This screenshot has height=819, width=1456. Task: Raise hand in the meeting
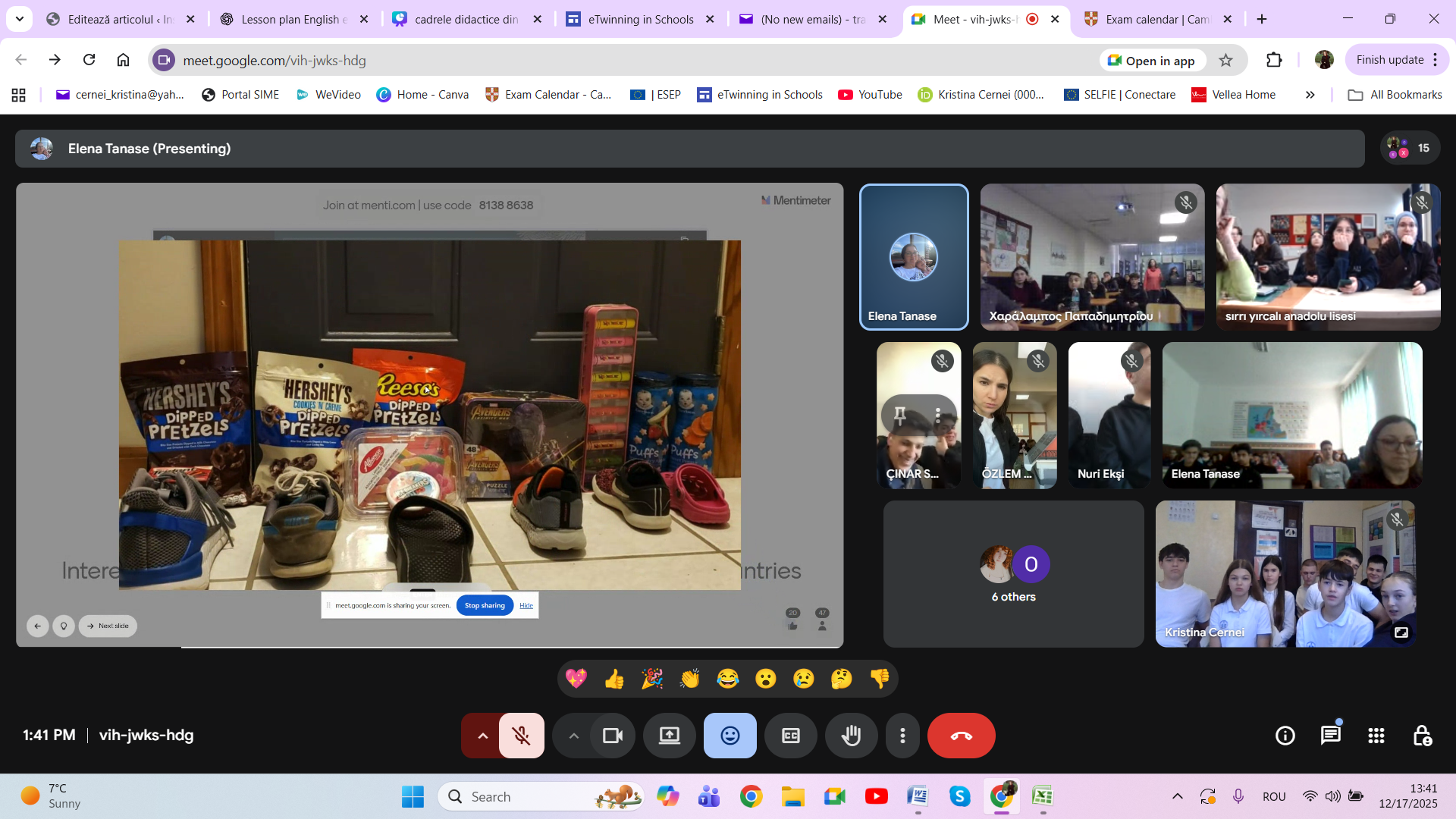(851, 736)
